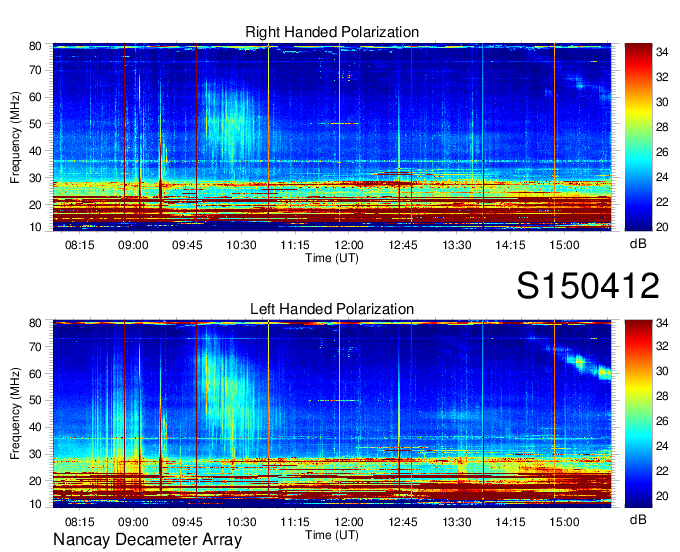Viewport: 680px width, 552px height.
Task: Click the 80 MHz tick of right-handed plot
Action: click(36, 46)
